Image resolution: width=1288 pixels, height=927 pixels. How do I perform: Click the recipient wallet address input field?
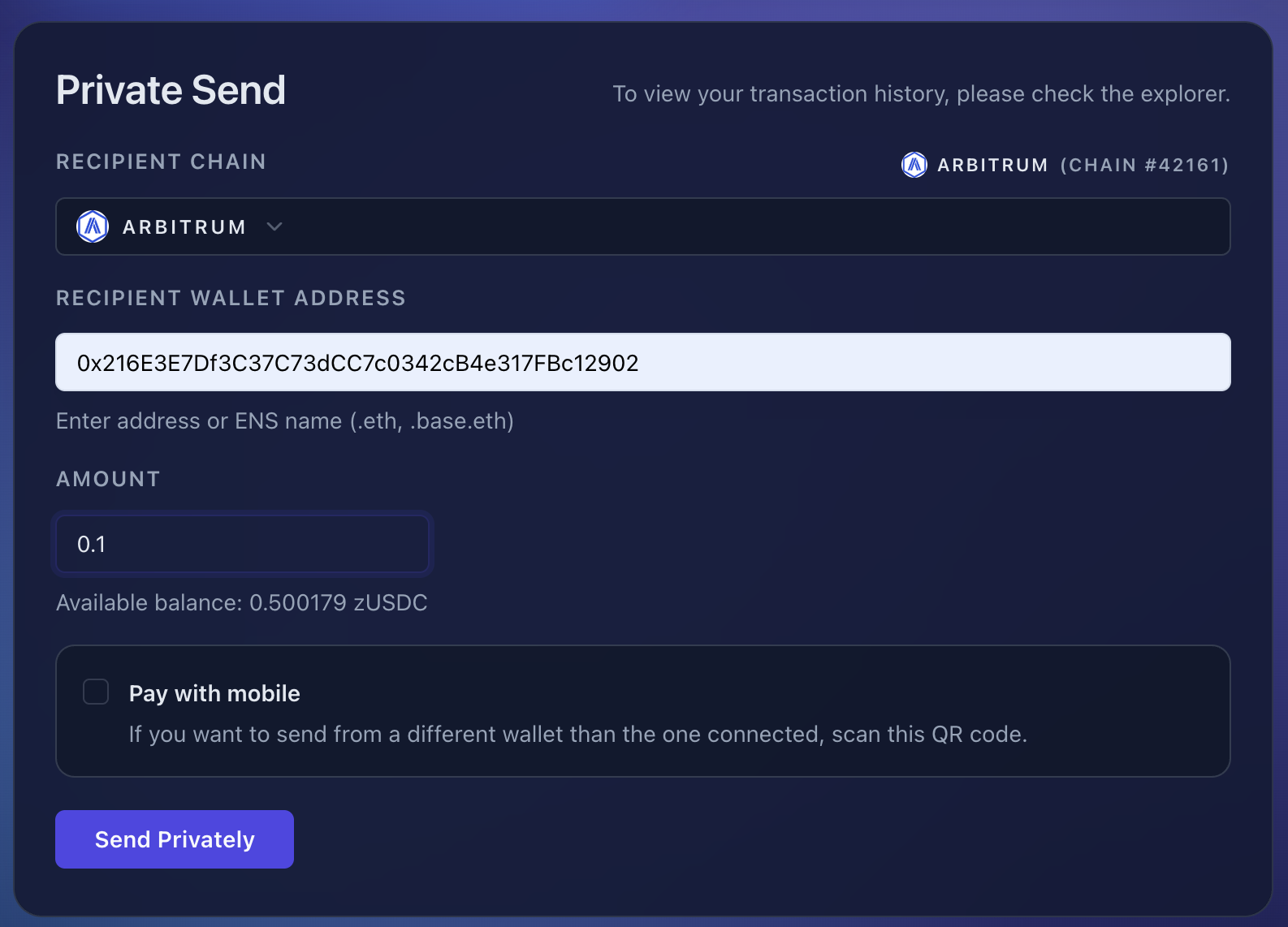tap(642, 362)
